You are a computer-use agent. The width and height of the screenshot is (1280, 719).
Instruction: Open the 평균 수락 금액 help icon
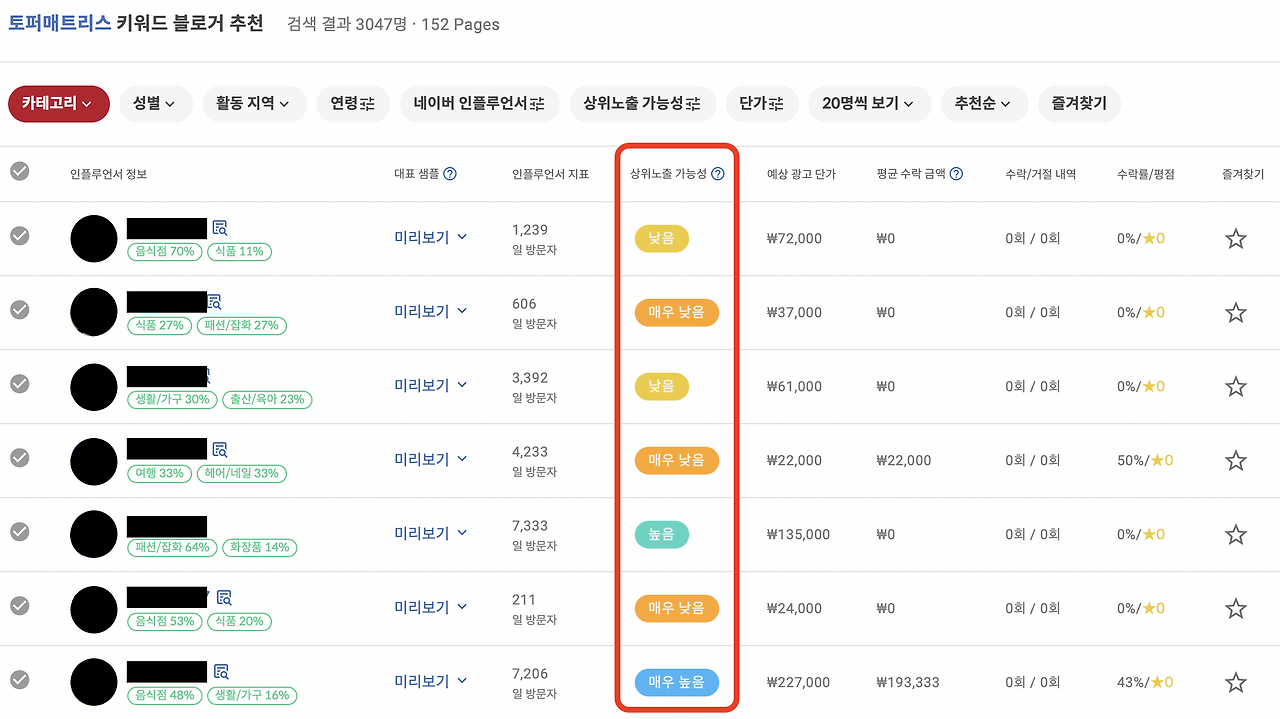[x=956, y=173]
